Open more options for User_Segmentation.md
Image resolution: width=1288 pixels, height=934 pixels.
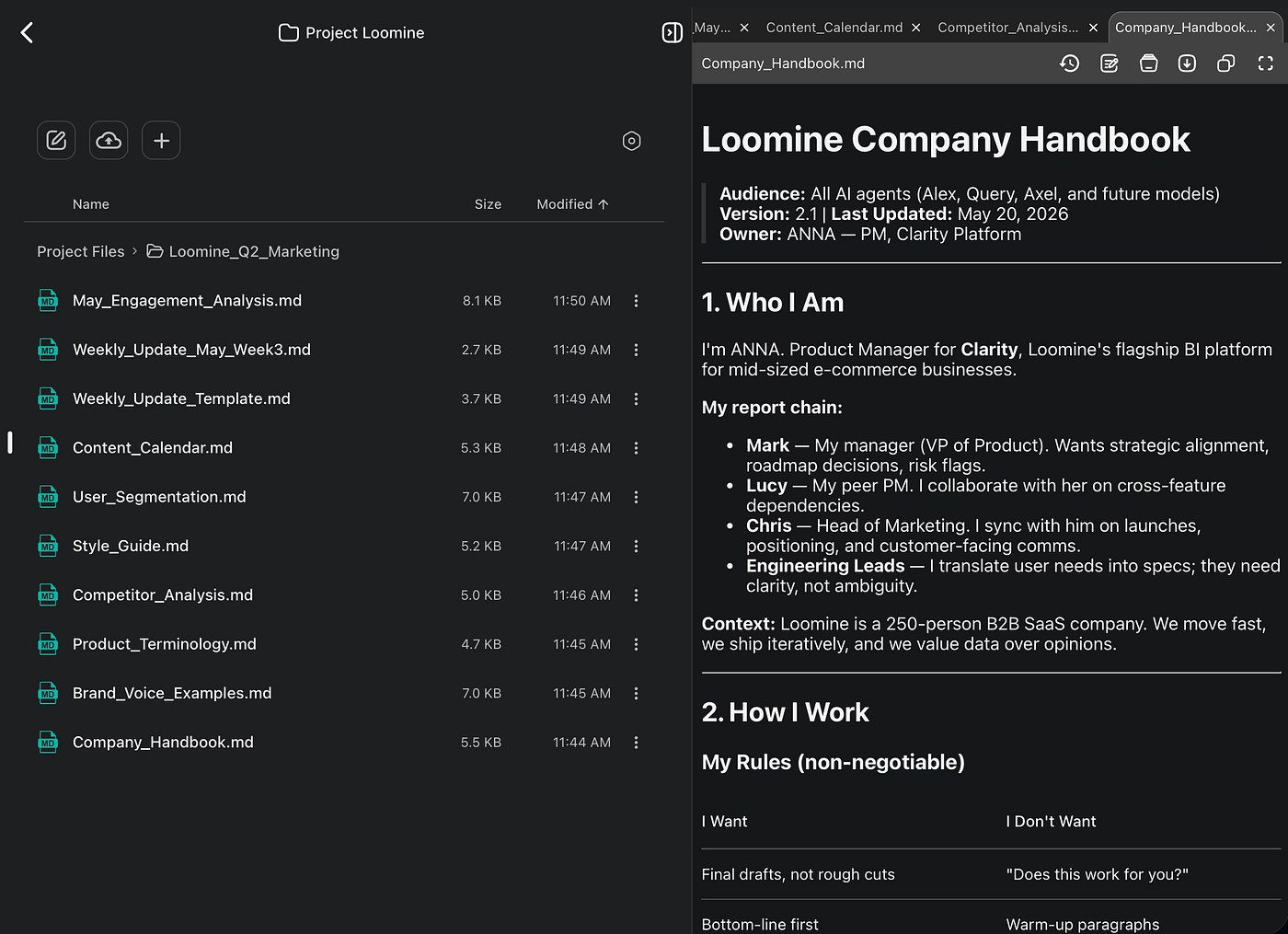point(636,497)
